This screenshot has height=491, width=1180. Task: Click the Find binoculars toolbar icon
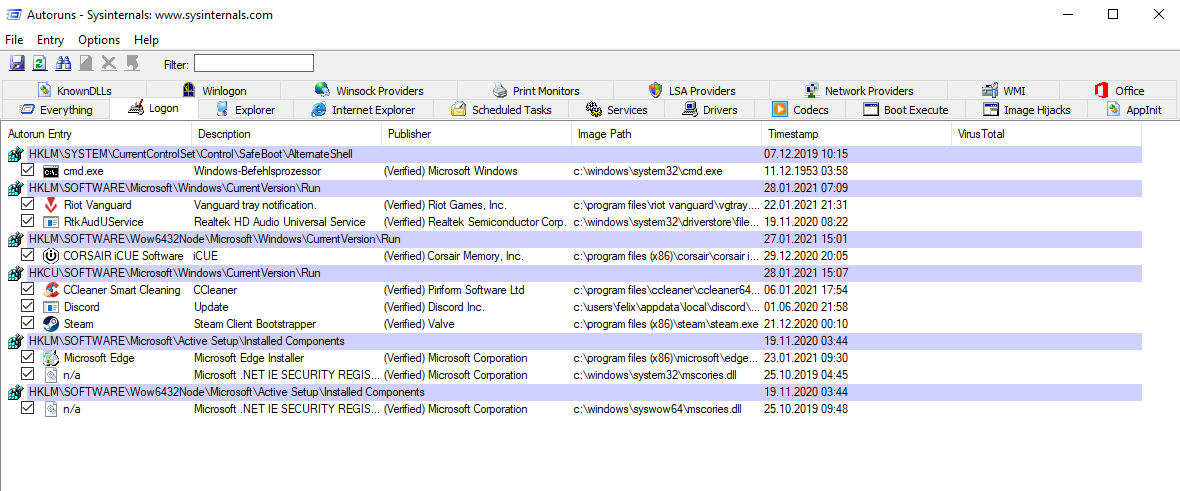pyautogui.click(x=63, y=63)
